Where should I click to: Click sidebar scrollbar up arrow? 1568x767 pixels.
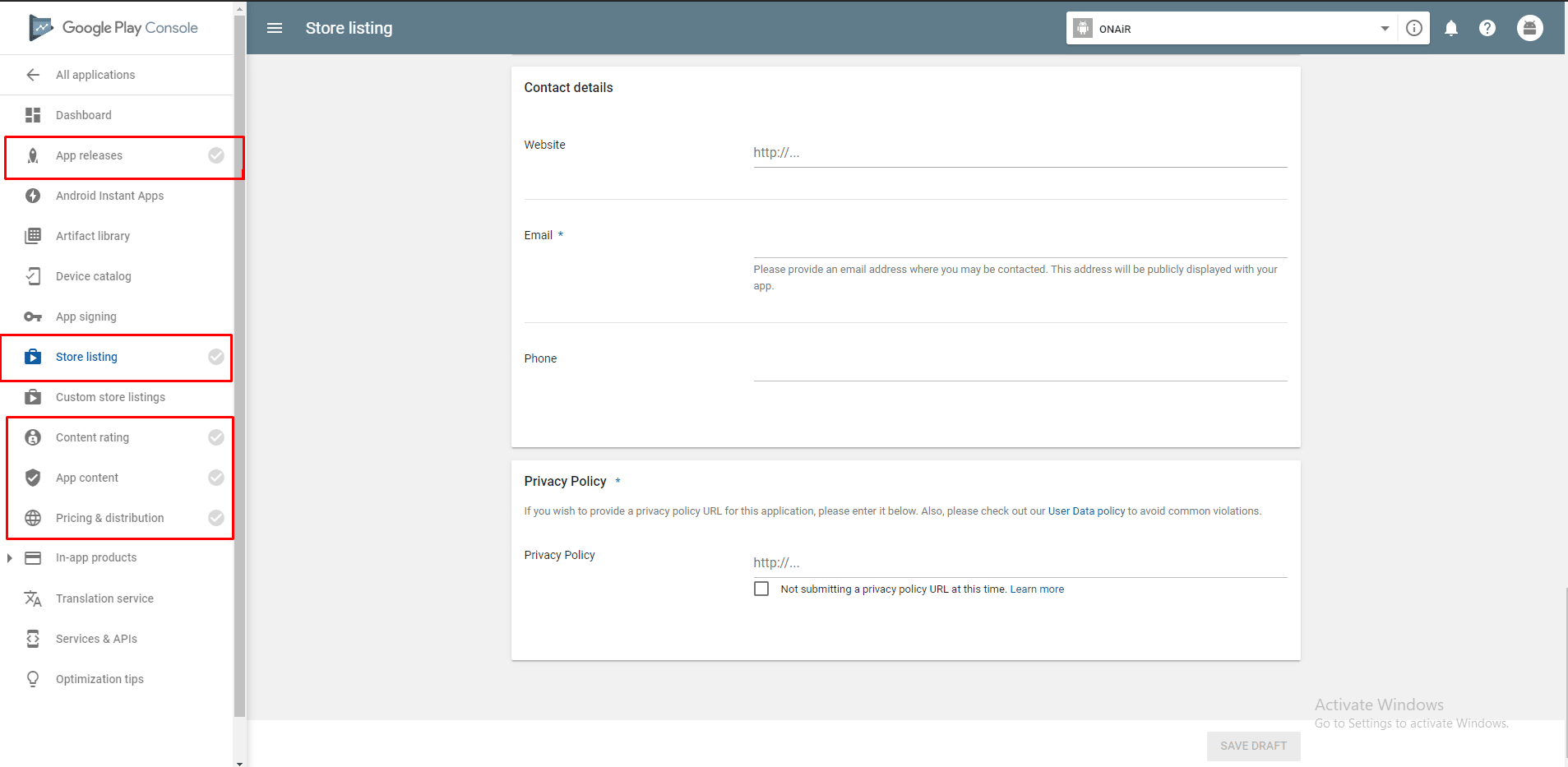pyautogui.click(x=239, y=9)
